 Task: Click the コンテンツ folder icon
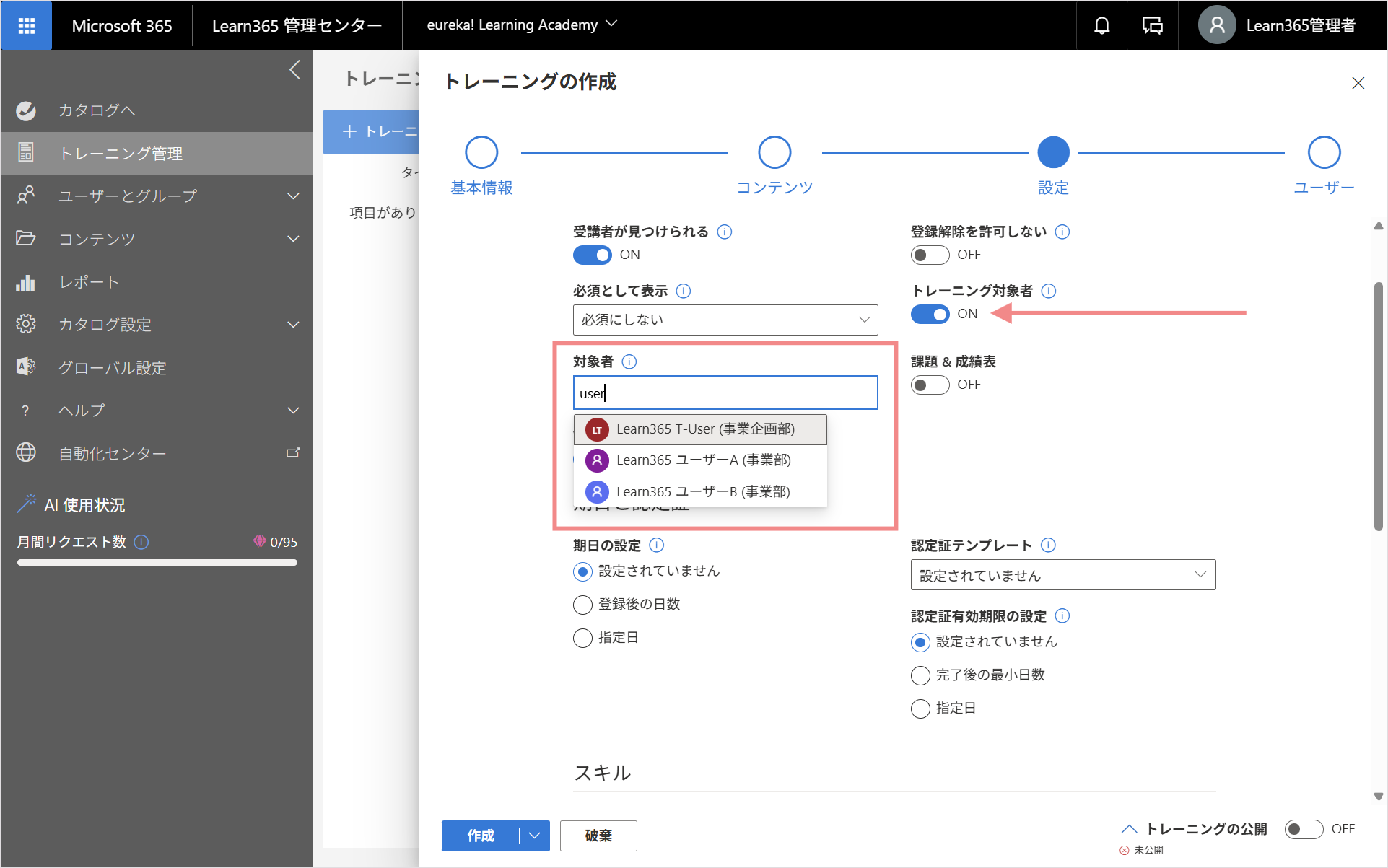[26, 238]
